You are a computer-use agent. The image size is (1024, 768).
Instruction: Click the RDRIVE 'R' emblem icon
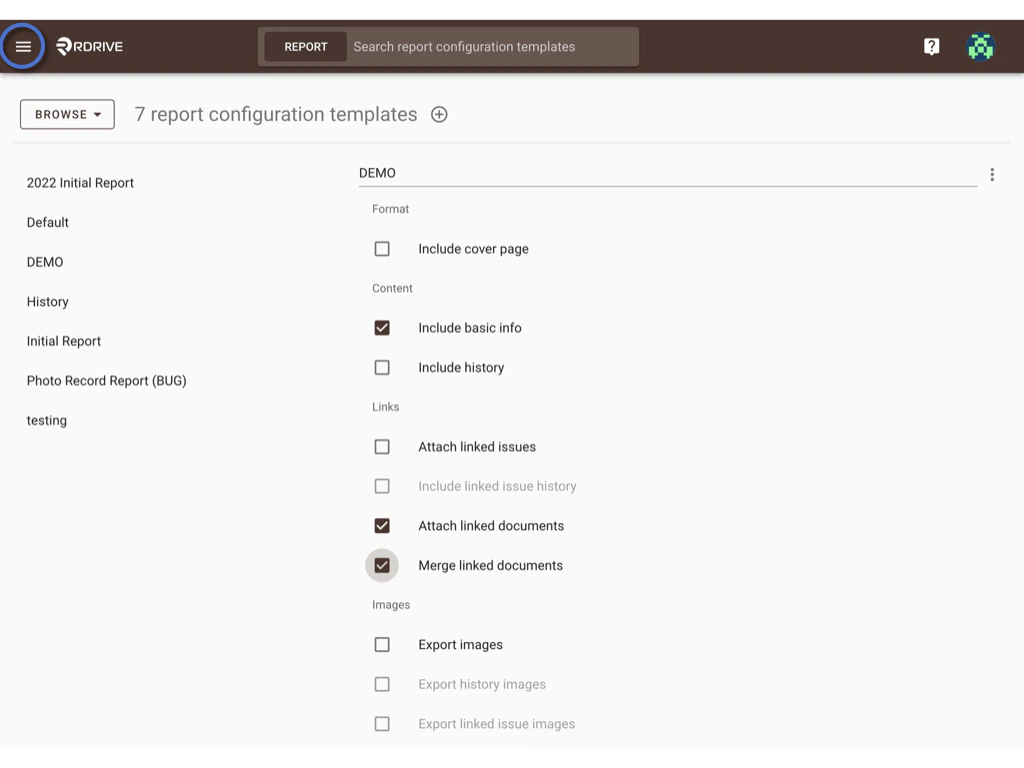tap(63, 46)
